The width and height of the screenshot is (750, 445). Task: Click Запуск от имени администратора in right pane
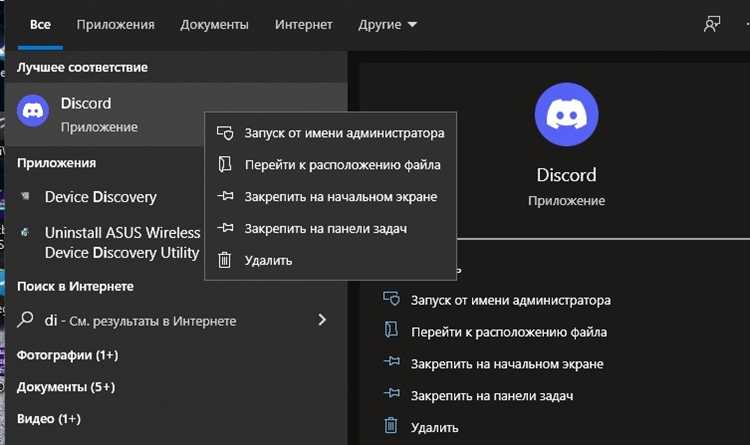tap(510, 300)
